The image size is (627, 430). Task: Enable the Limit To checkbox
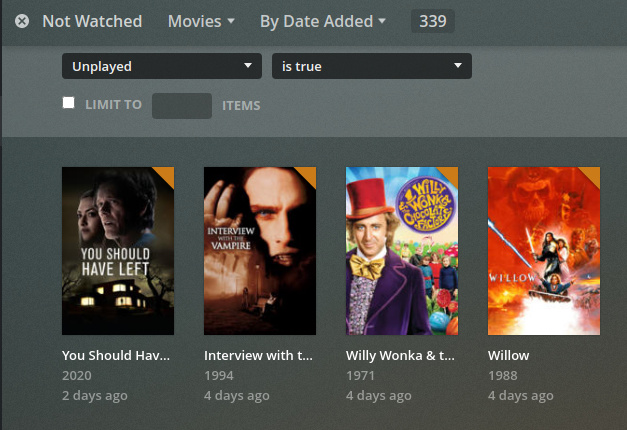point(68,103)
